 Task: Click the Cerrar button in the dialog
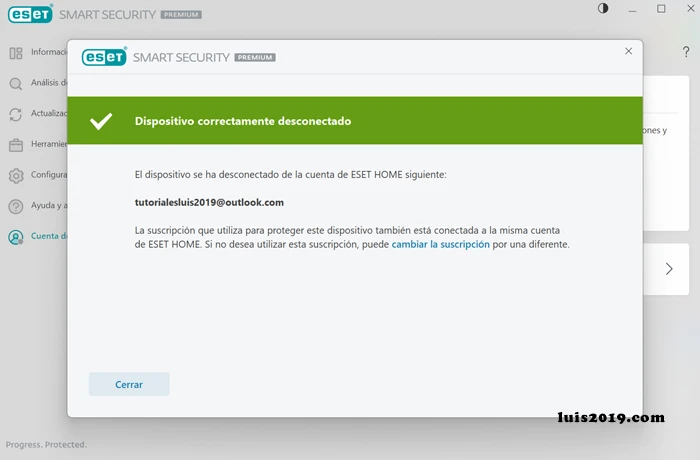click(x=129, y=384)
